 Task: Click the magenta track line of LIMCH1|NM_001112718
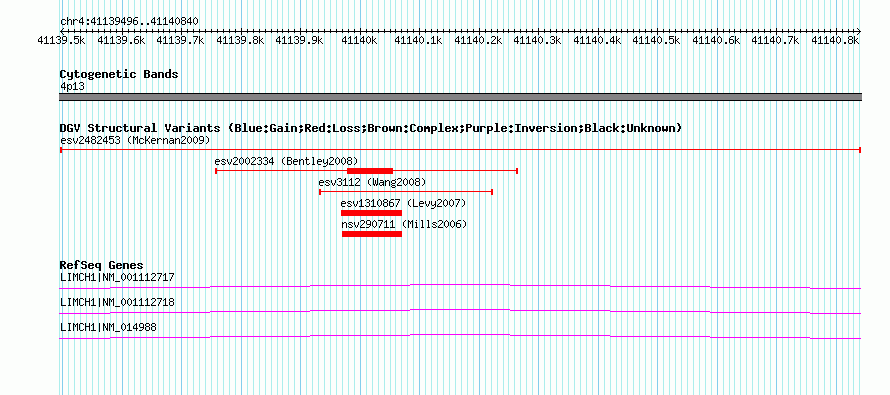(460, 312)
